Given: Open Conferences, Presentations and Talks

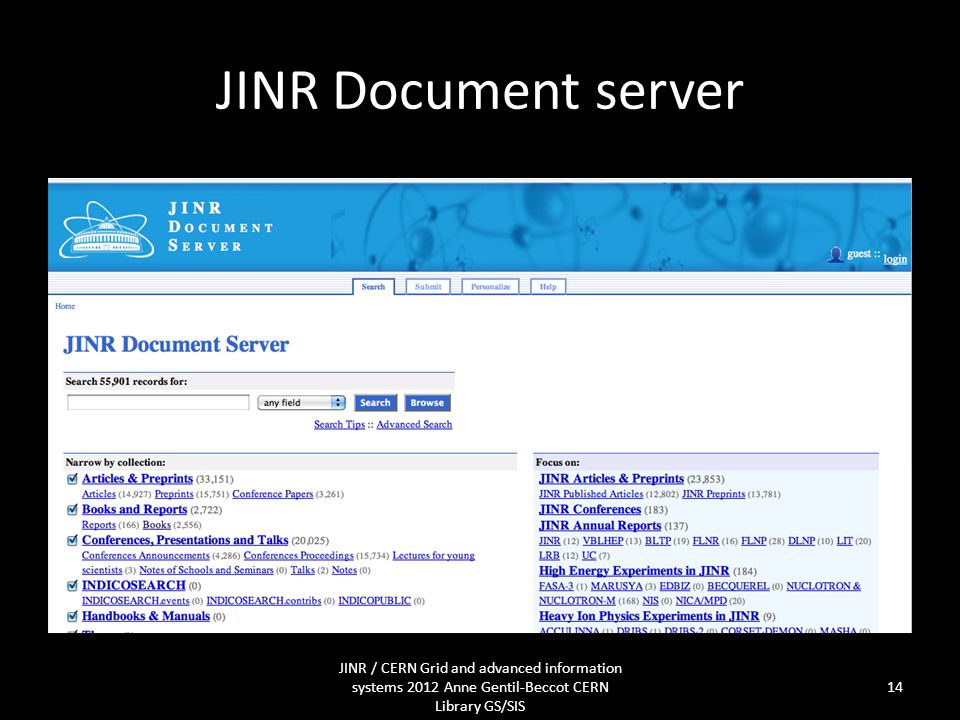Looking at the screenshot, I should click(x=185, y=540).
